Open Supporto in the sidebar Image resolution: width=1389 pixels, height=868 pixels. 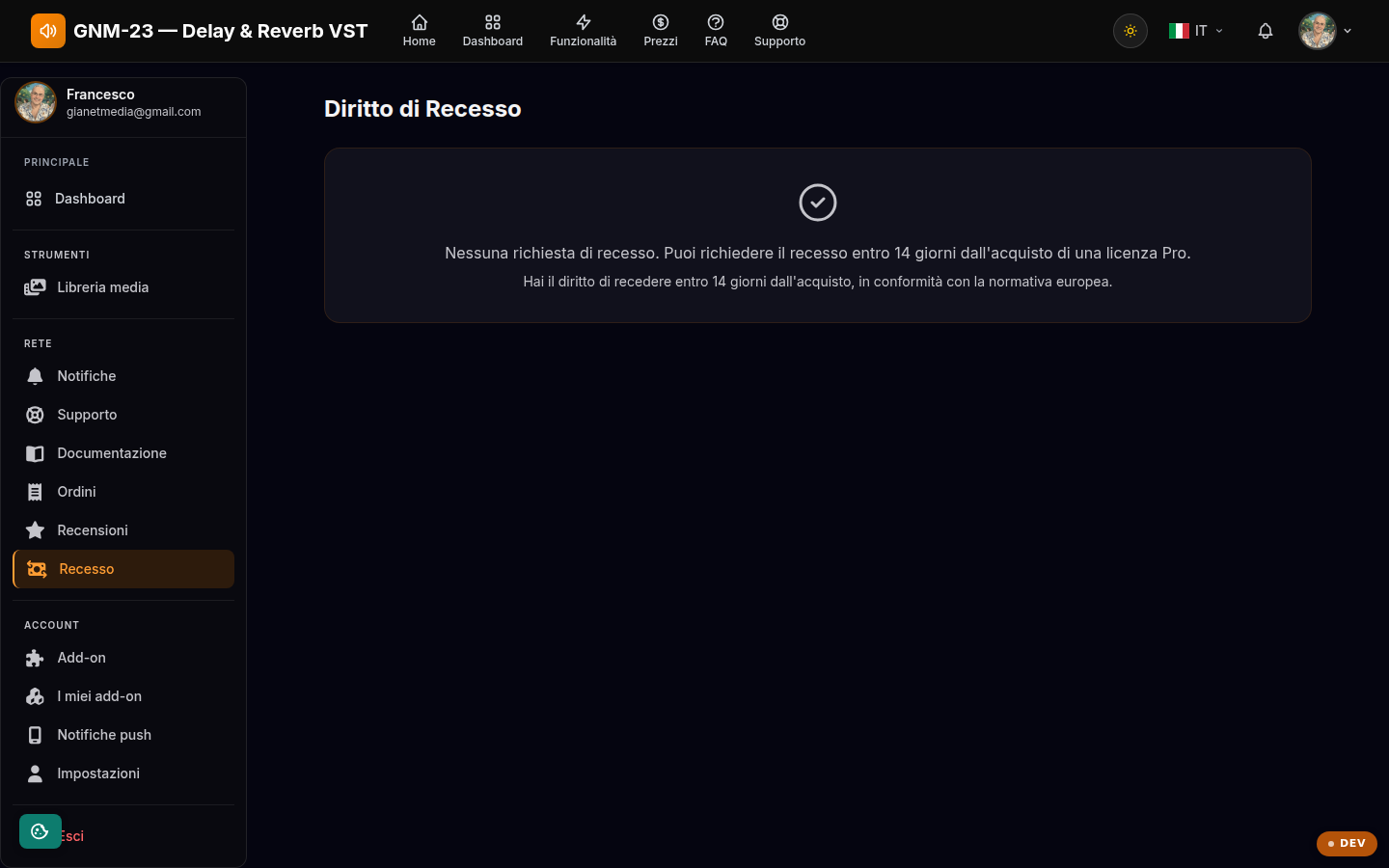click(x=123, y=415)
